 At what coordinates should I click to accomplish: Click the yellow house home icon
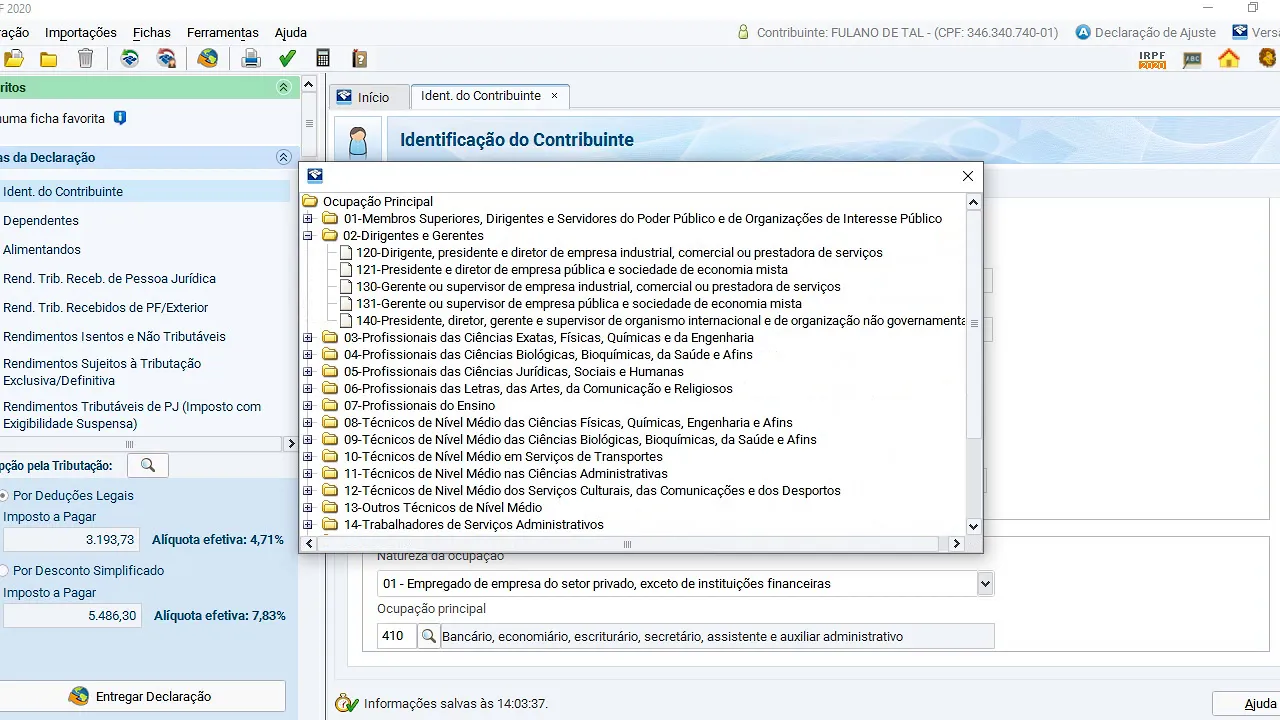(x=1229, y=59)
